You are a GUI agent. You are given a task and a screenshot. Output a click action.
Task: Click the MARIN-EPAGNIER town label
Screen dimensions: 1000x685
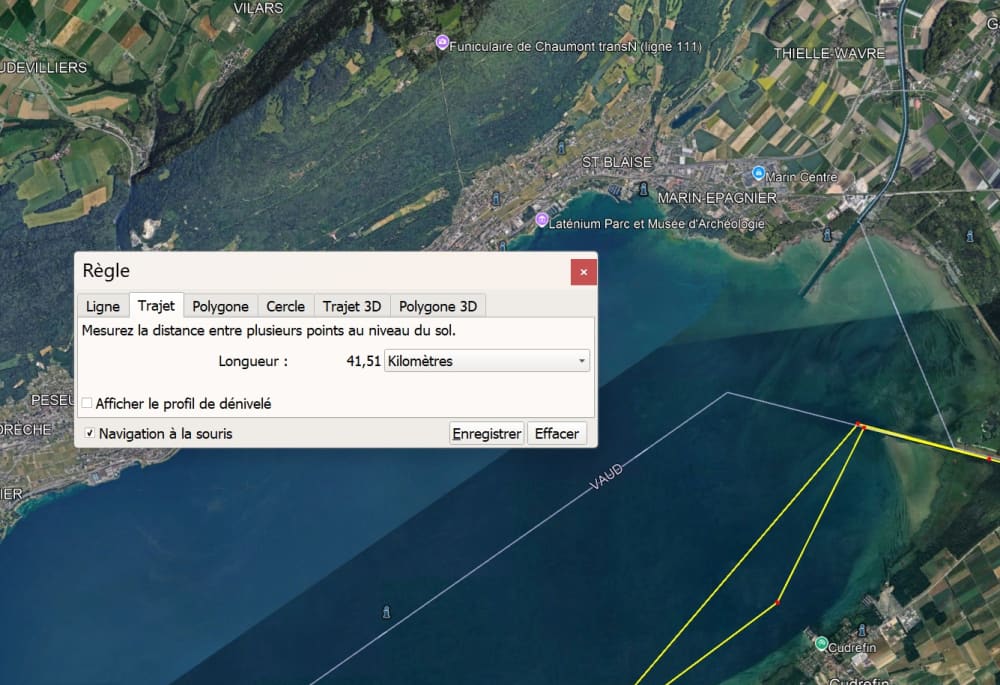tap(717, 198)
